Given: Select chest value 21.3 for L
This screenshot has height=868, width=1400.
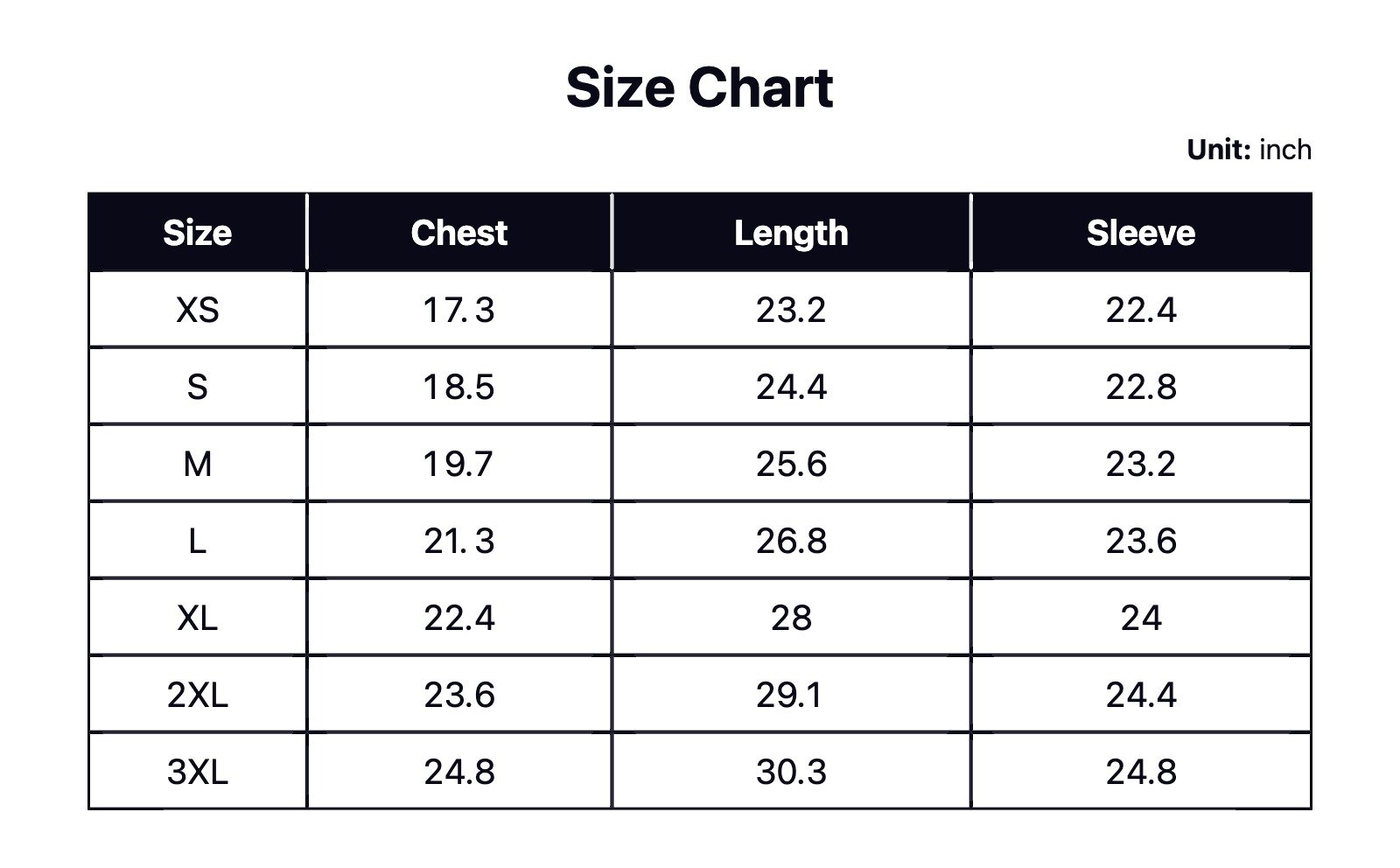Looking at the screenshot, I should click(x=458, y=541).
